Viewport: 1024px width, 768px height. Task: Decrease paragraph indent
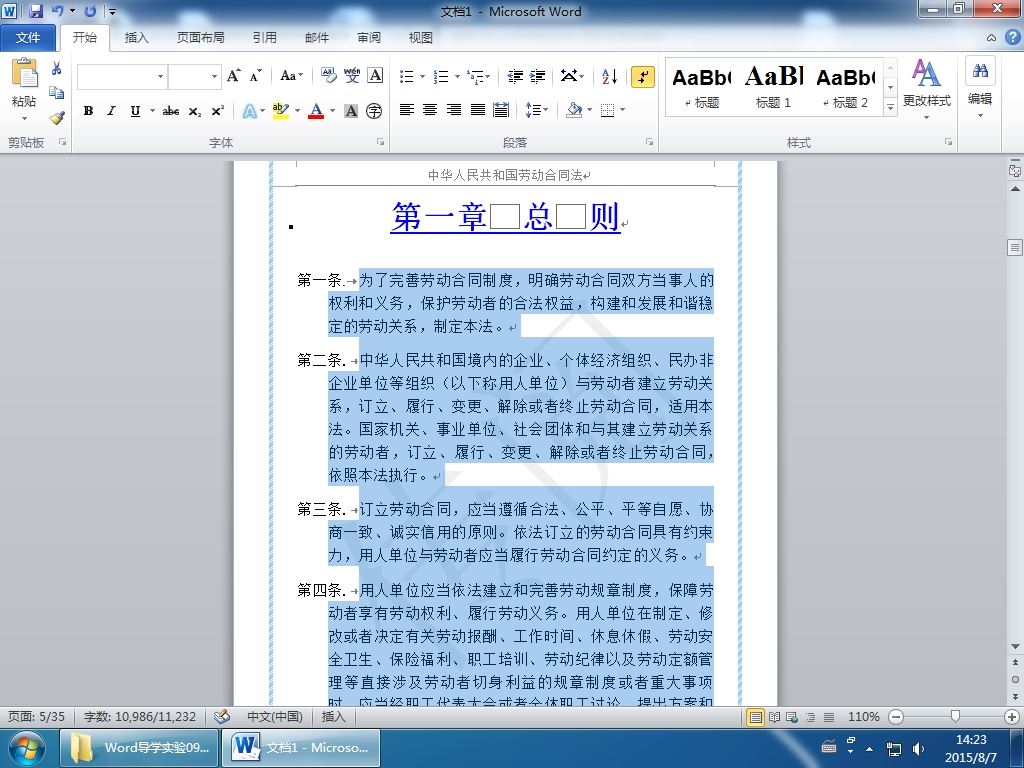(x=515, y=76)
